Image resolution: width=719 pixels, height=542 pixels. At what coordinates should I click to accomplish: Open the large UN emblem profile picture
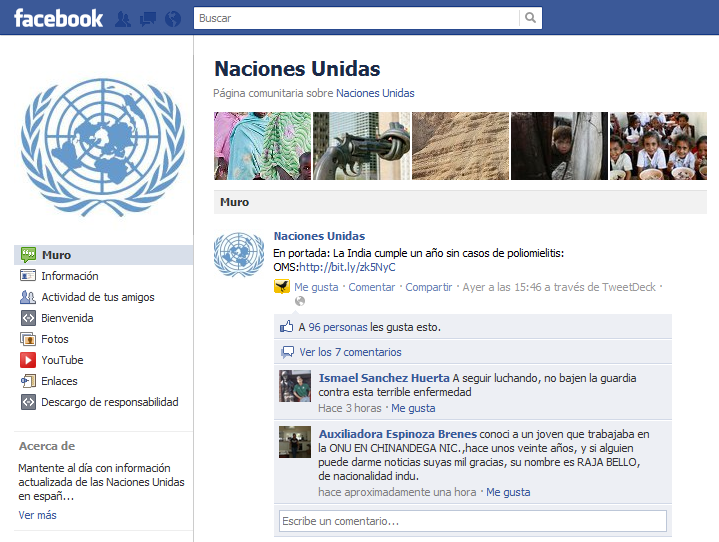[103, 147]
